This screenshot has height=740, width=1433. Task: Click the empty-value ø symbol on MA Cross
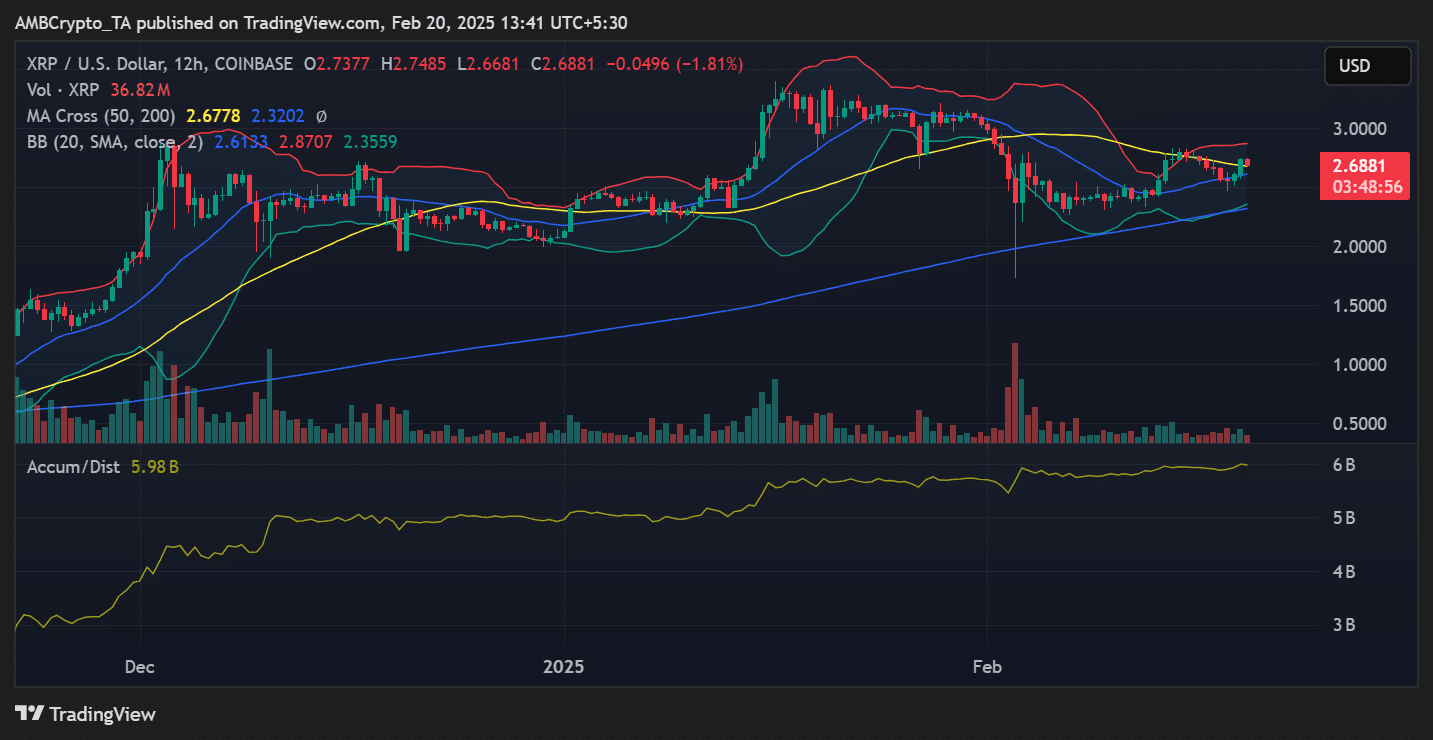pos(320,116)
